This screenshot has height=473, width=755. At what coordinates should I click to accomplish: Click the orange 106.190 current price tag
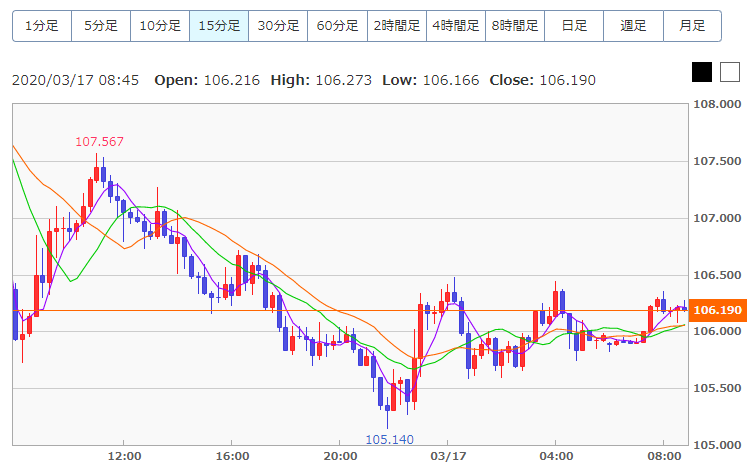(718, 310)
